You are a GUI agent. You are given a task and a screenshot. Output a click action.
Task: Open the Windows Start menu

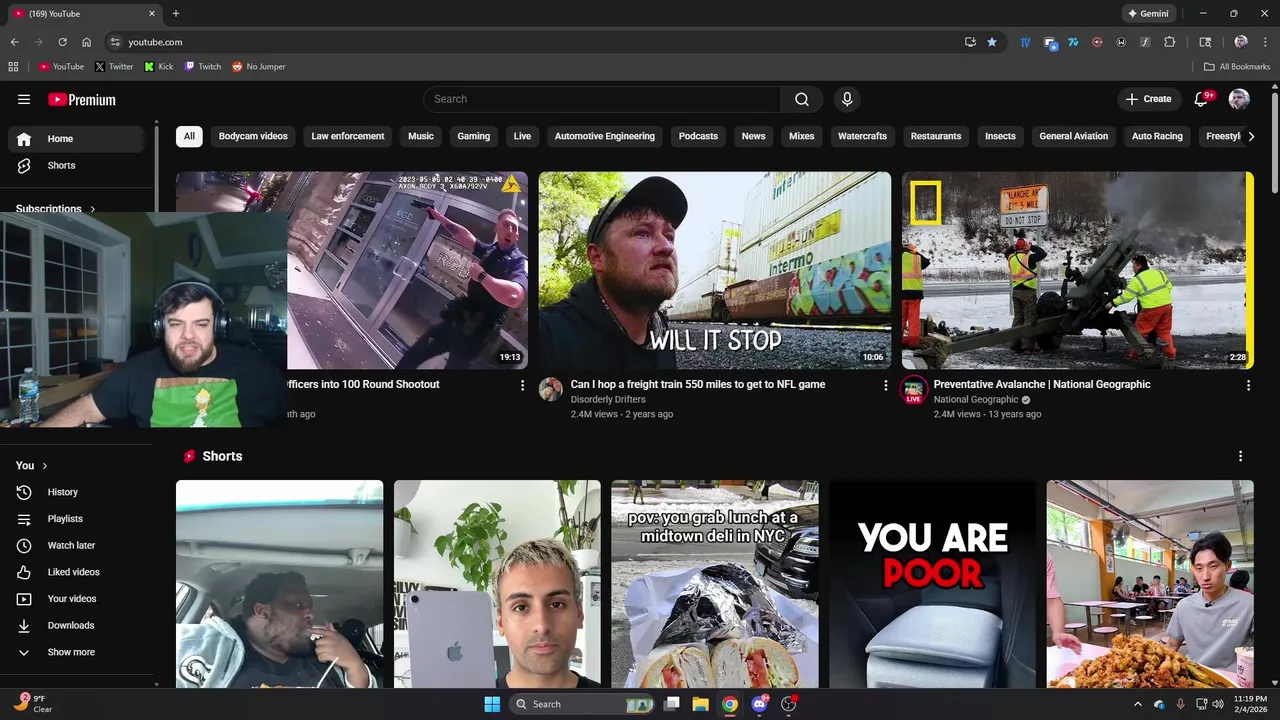492,704
